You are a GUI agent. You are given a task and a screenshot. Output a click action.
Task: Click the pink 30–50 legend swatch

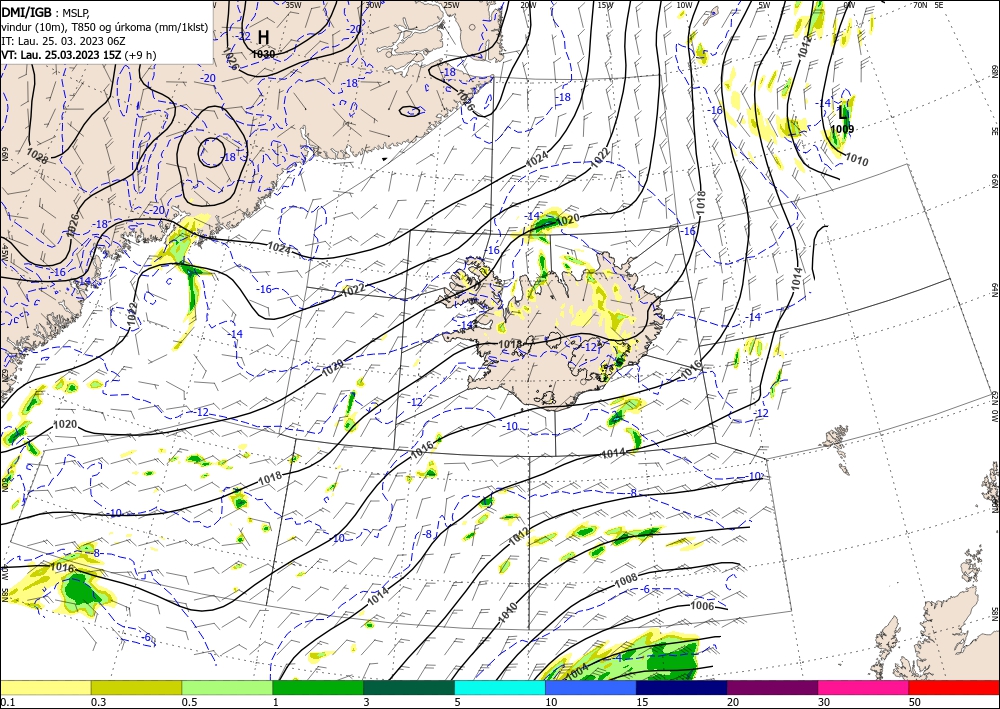click(864, 687)
